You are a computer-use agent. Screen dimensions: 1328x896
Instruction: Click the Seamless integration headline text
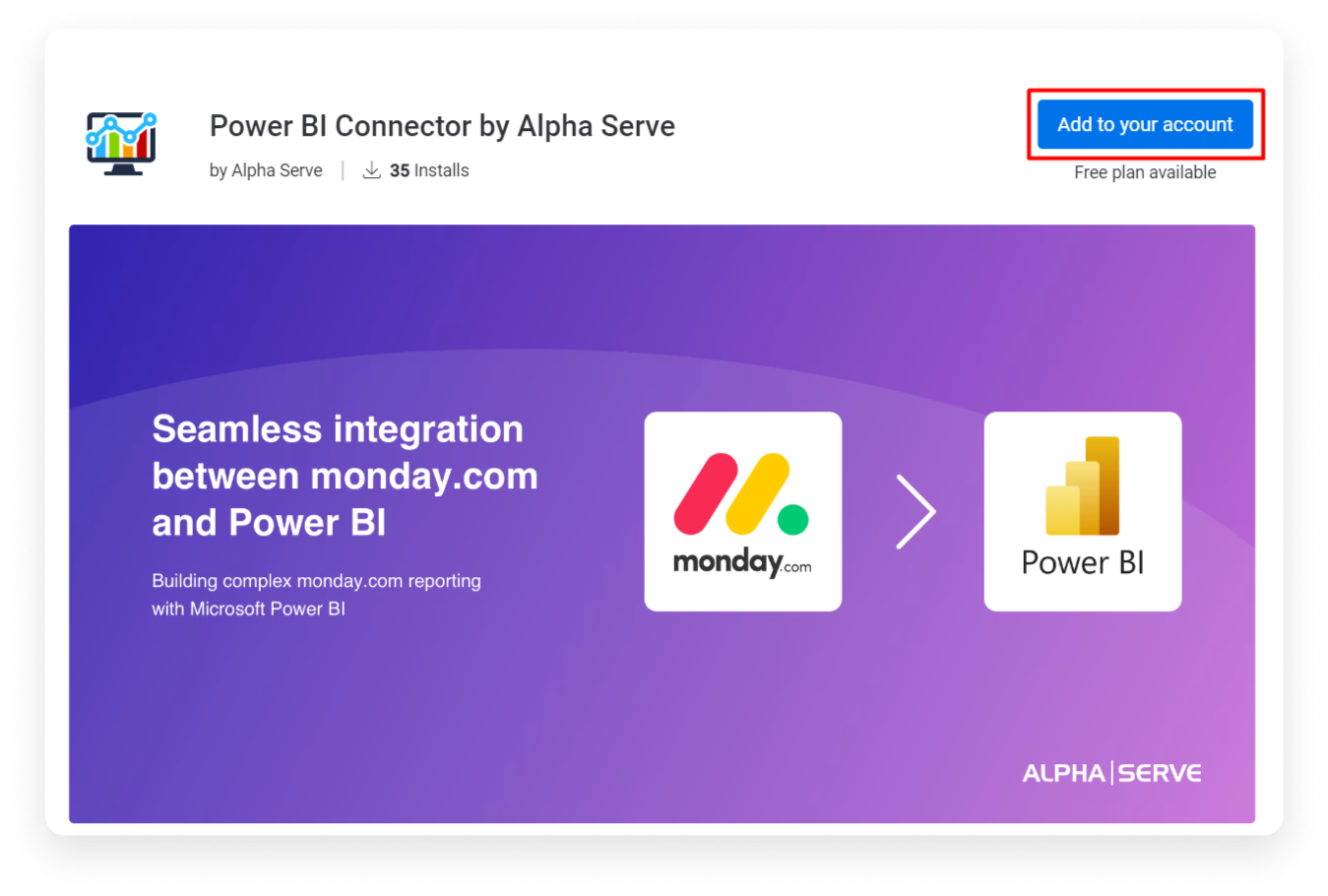click(344, 476)
